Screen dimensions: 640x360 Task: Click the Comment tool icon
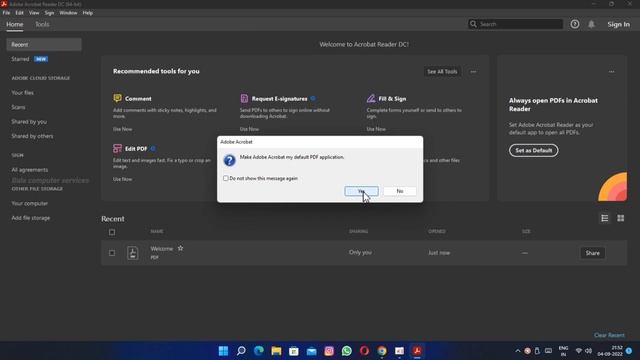(x=117, y=98)
